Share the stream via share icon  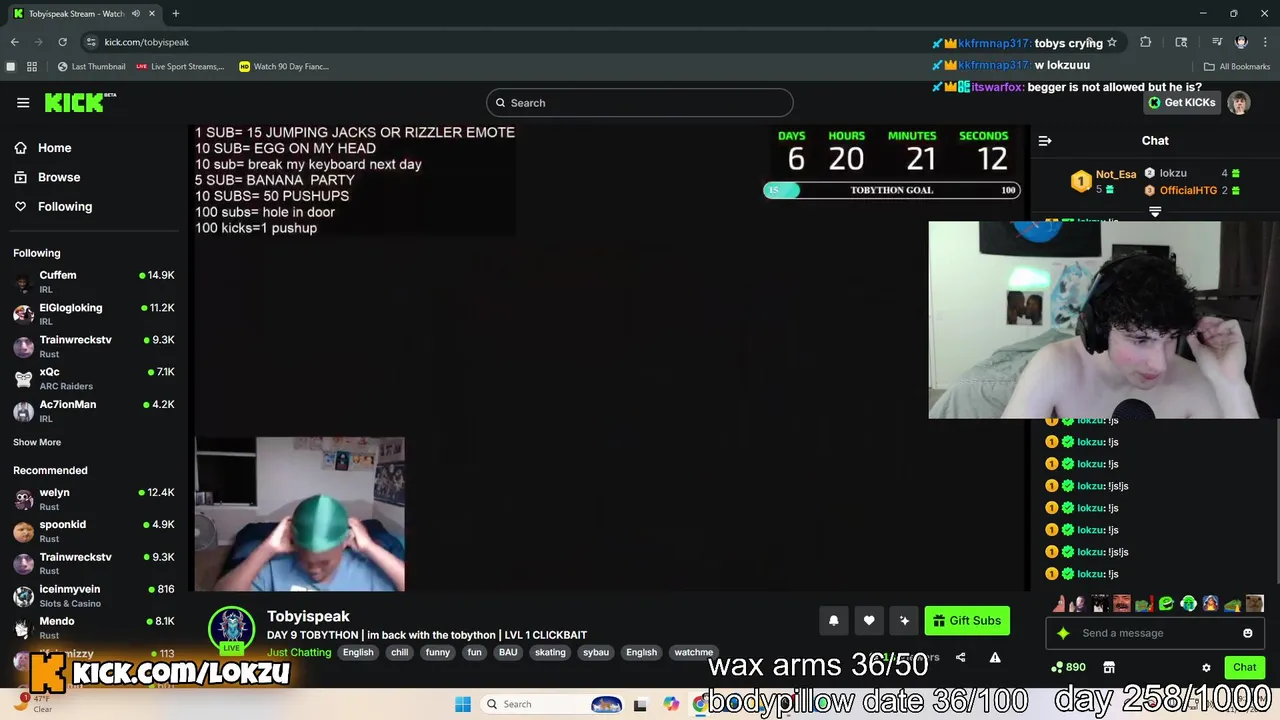(x=960, y=658)
